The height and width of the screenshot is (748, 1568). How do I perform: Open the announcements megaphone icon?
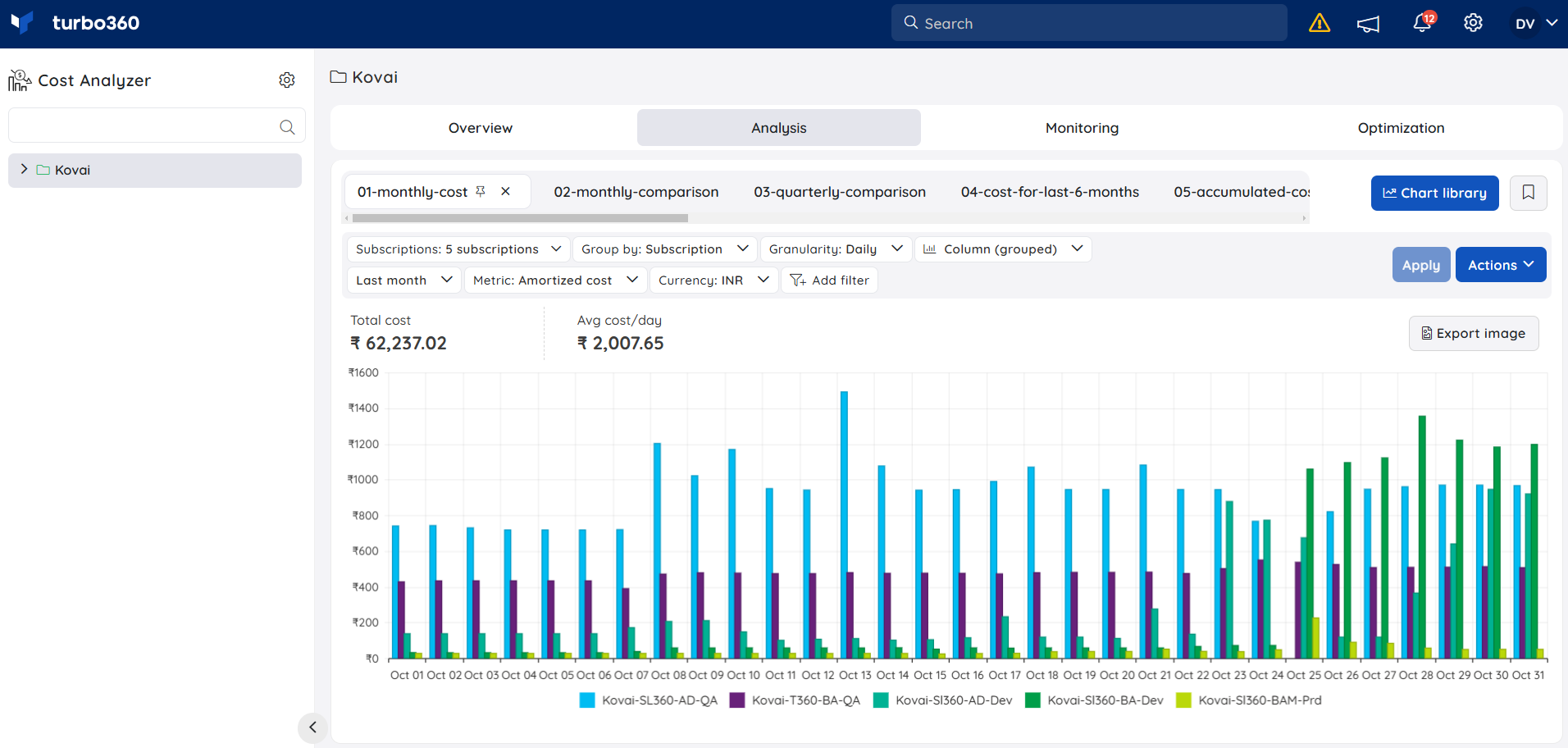pos(1368,24)
